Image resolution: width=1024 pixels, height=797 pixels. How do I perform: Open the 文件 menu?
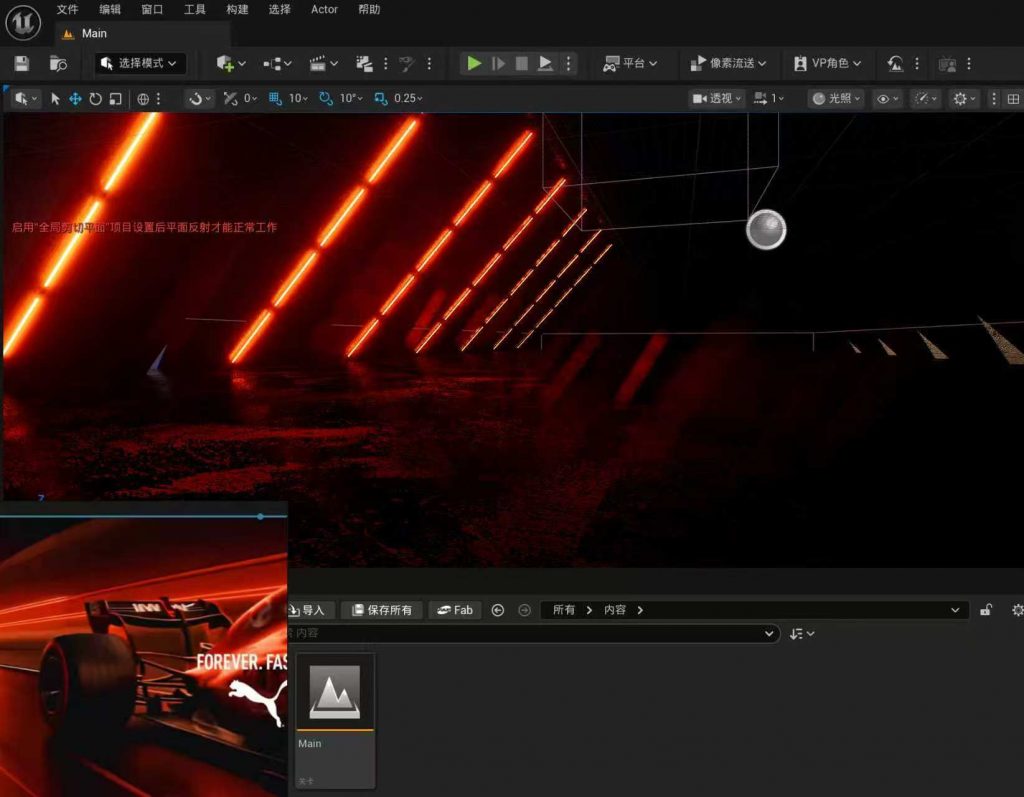pos(67,9)
